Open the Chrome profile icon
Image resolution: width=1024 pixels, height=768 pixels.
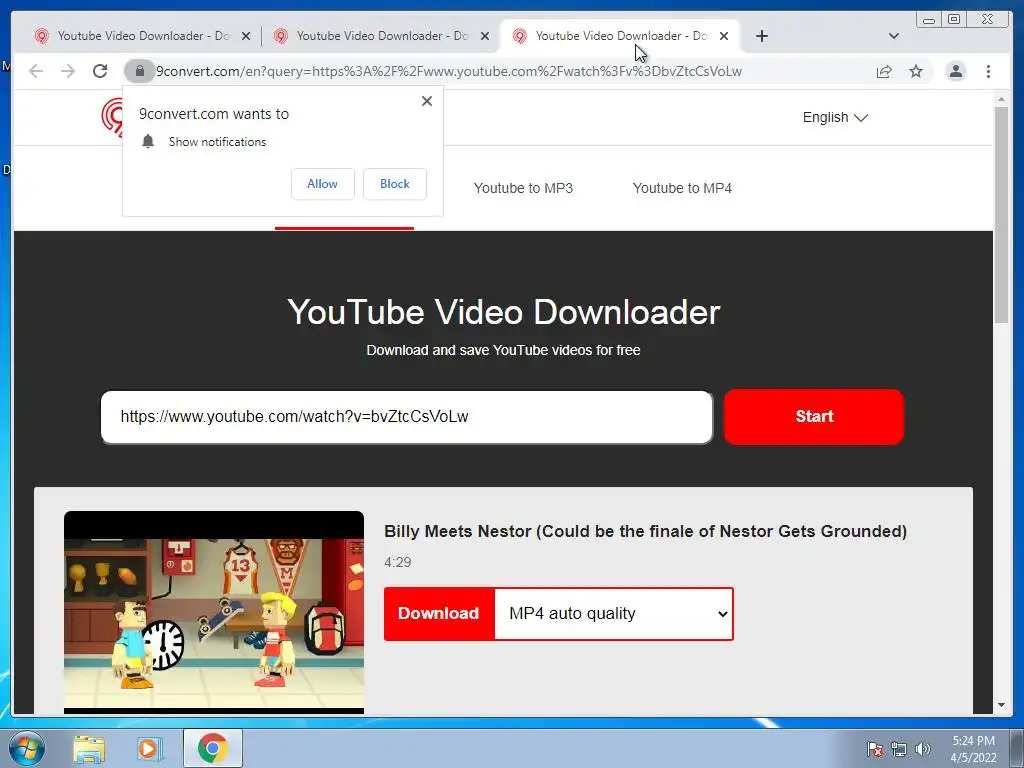click(955, 71)
